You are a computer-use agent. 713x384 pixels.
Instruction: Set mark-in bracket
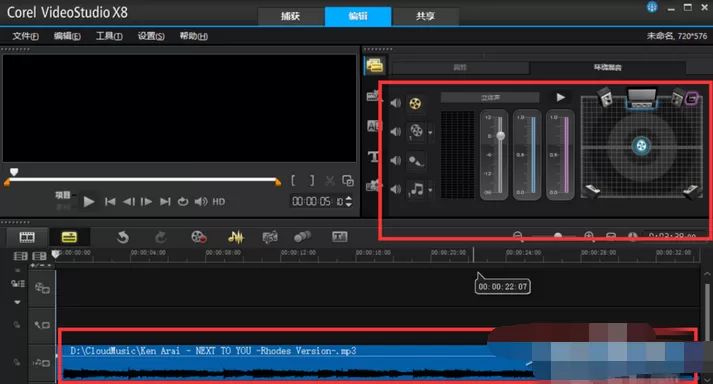293,181
